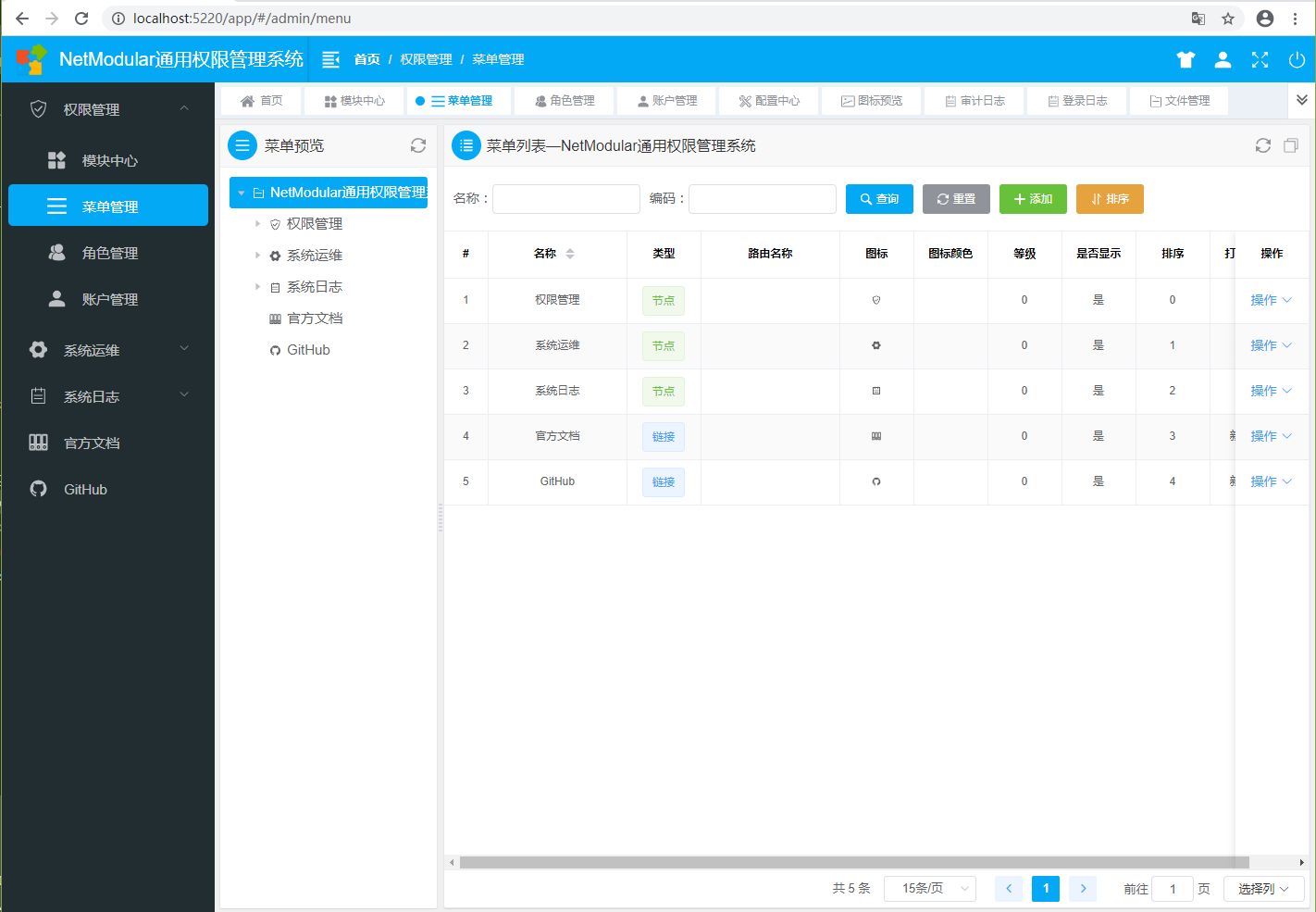Switch to 首页 tab
The width and height of the screenshot is (1316, 912).
pos(262,100)
